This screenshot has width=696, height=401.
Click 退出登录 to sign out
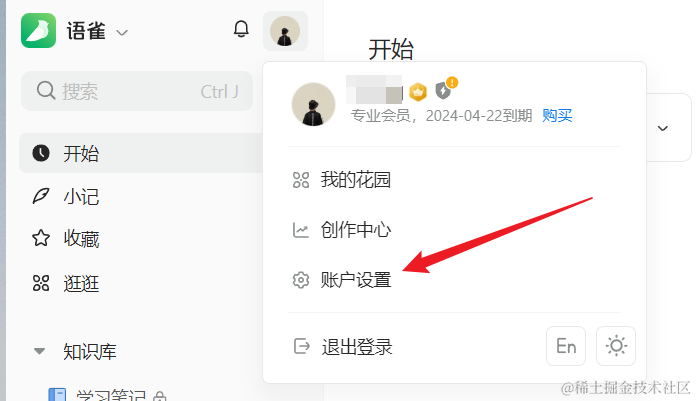click(x=343, y=347)
